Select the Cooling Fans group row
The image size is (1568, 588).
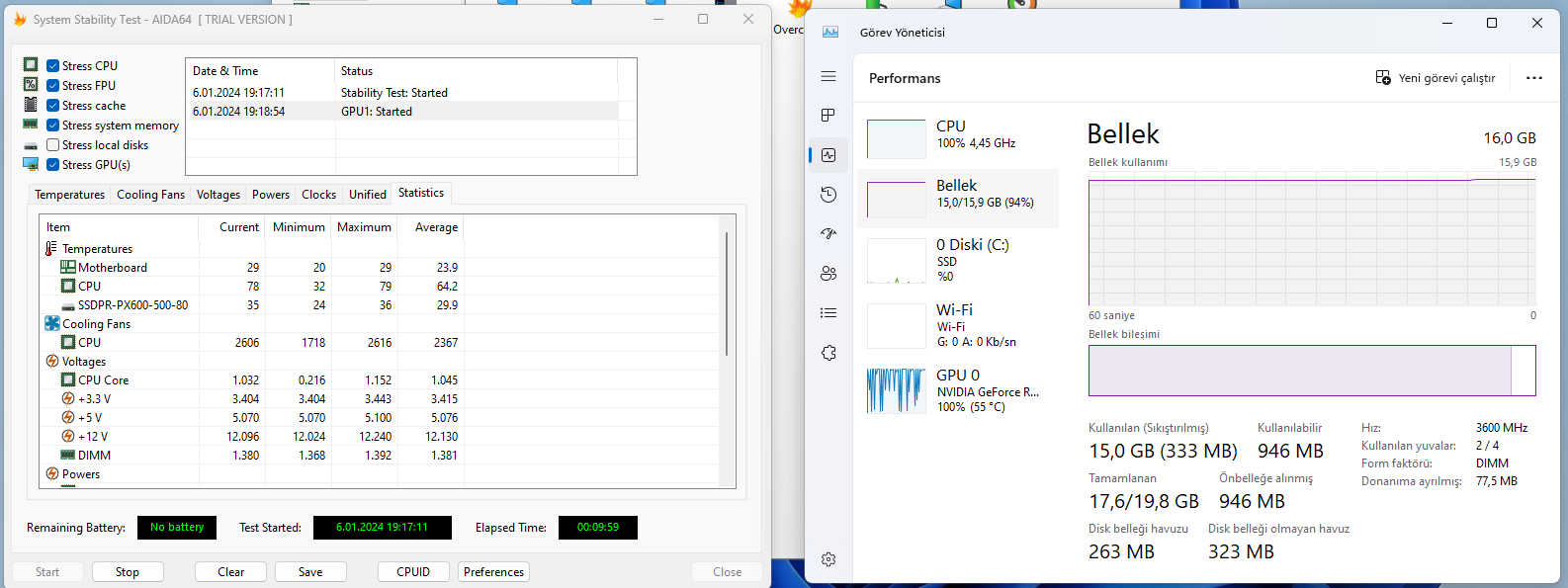click(381, 324)
